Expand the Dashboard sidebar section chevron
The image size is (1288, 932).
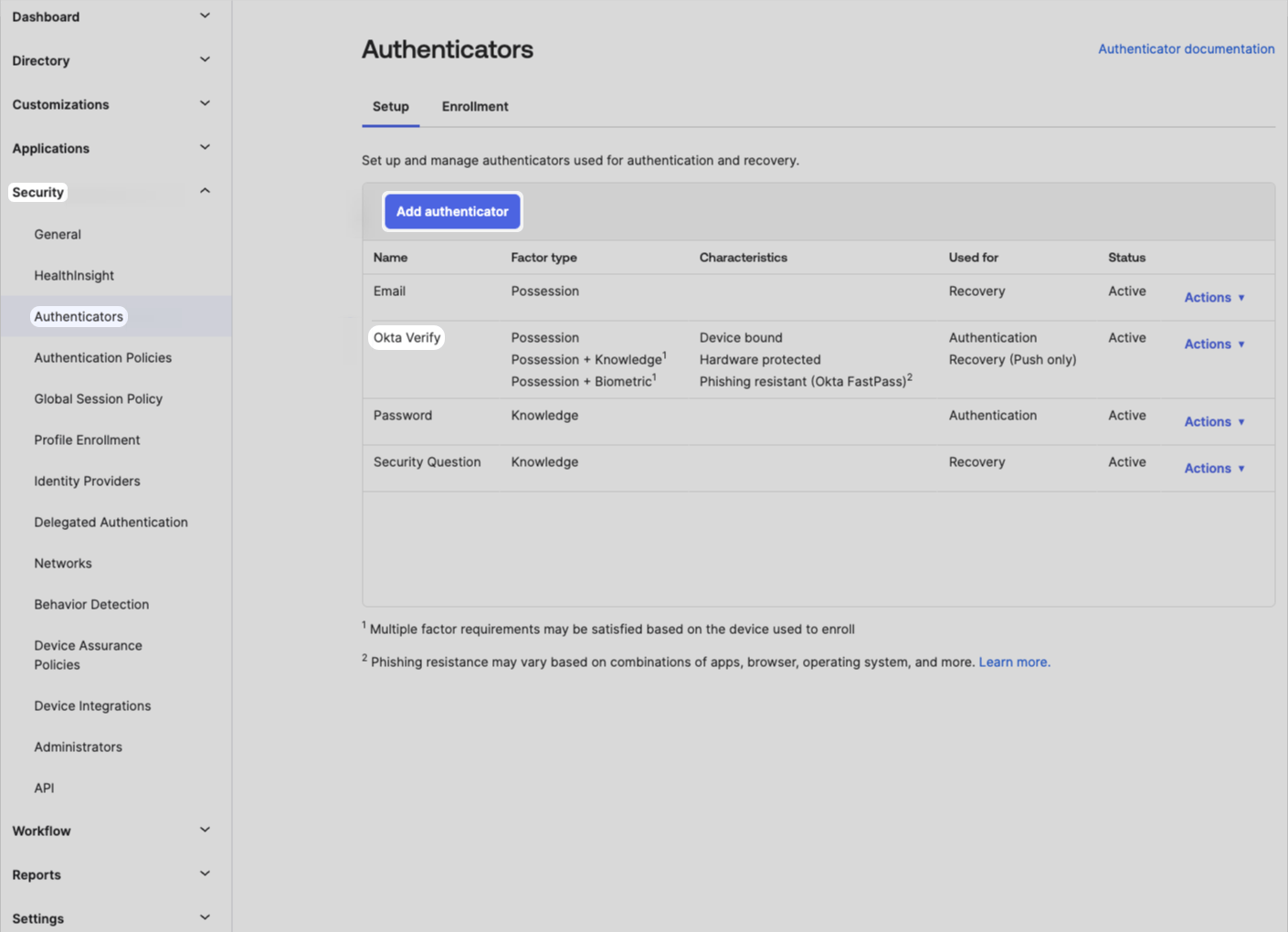click(x=205, y=16)
